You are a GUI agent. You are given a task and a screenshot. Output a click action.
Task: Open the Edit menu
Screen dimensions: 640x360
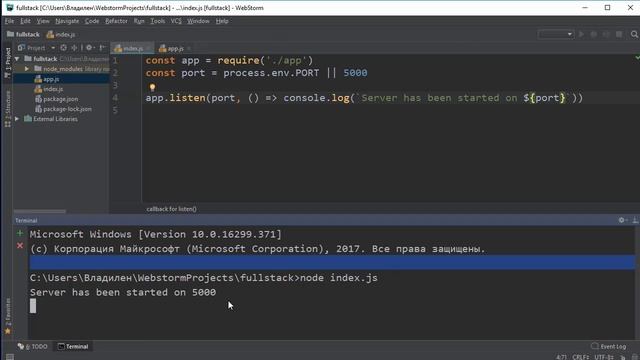pyautogui.click(x=25, y=21)
